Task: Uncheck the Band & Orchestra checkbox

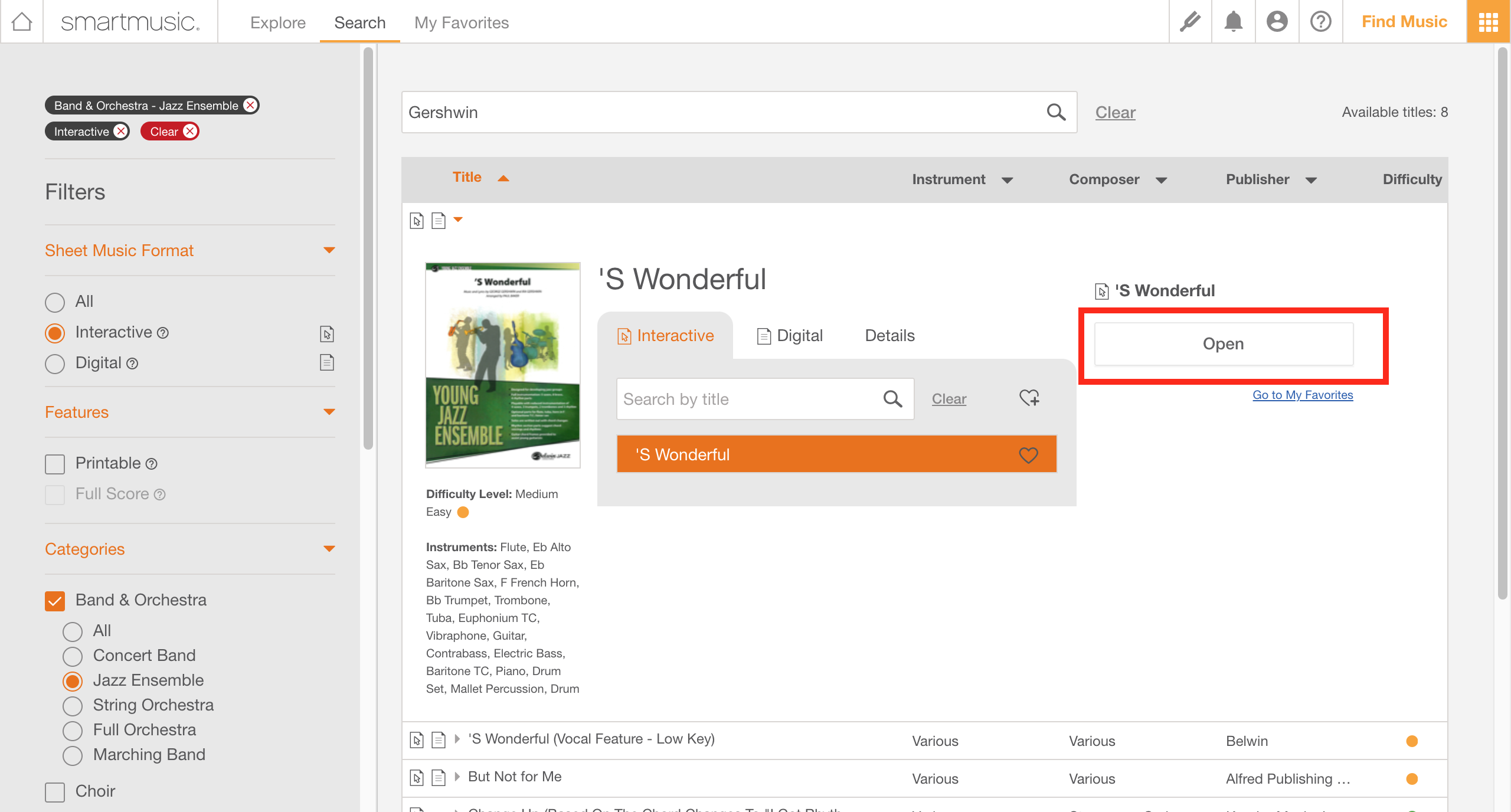Action: pyautogui.click(x=55, y=601)
